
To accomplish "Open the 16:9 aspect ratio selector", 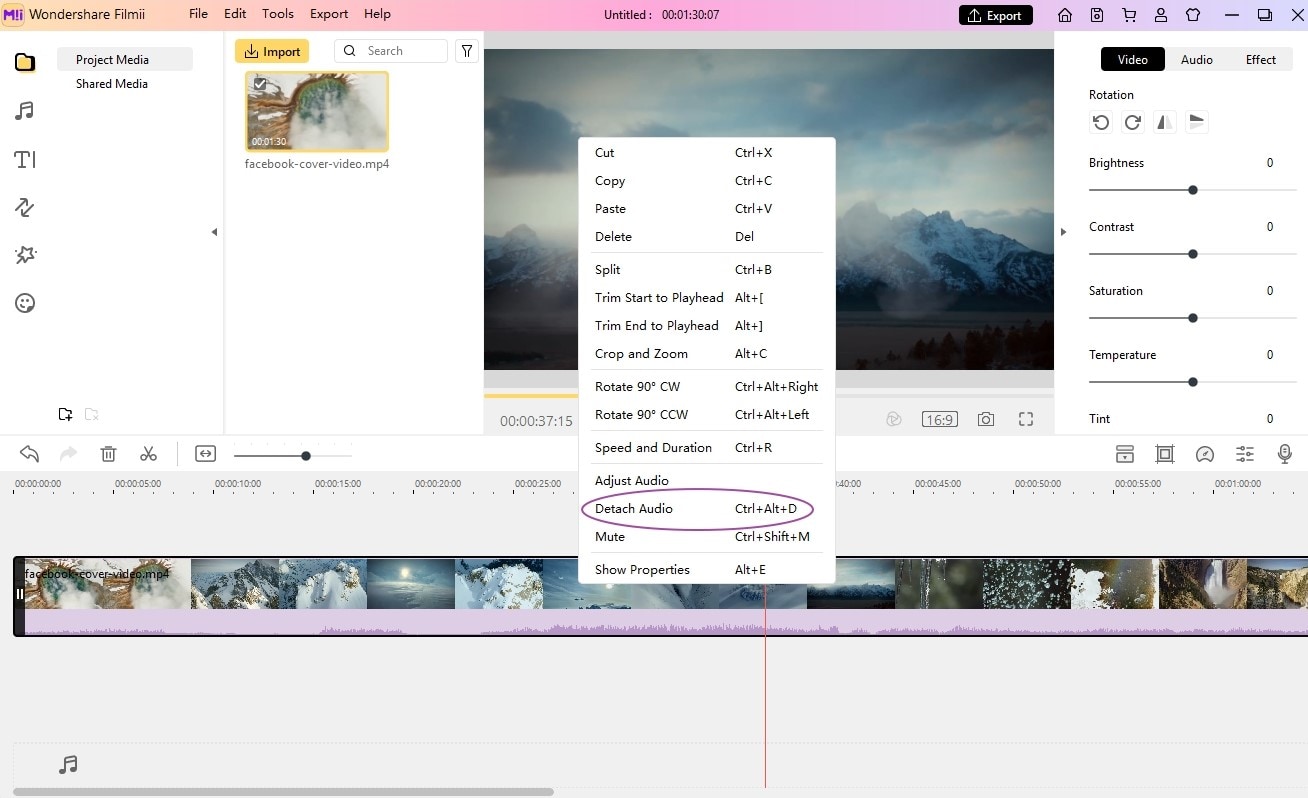I will point(939,420).
